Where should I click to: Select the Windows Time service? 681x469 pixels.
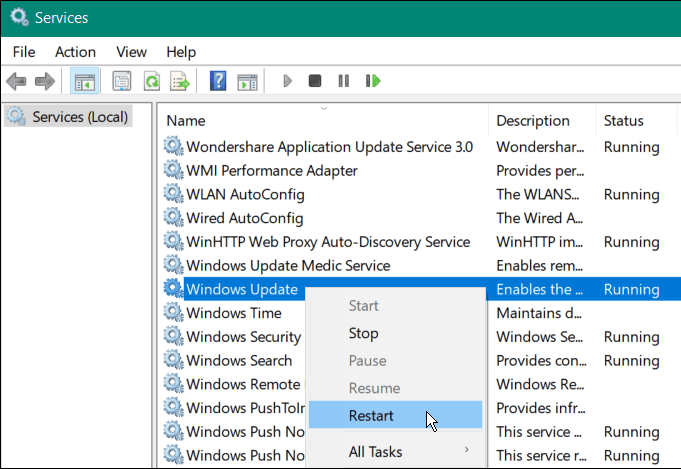[234, 313]
